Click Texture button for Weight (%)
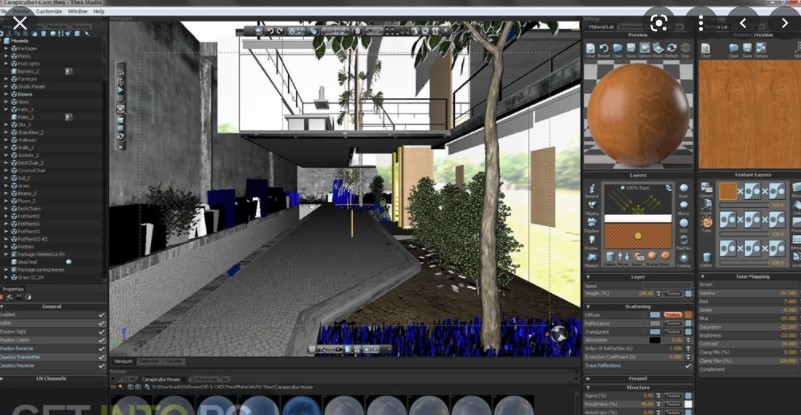The height and width of the screenshot is (415, 801). click(x=673, y=294)
